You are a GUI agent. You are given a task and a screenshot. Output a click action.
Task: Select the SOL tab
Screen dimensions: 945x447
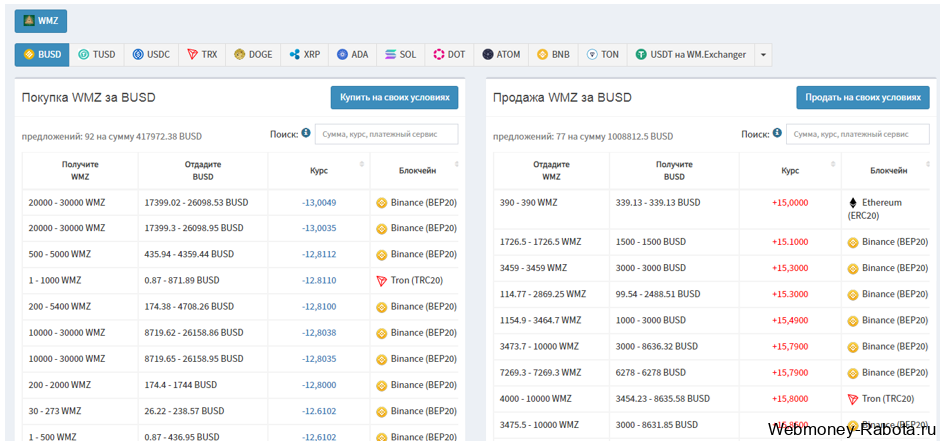401,54
